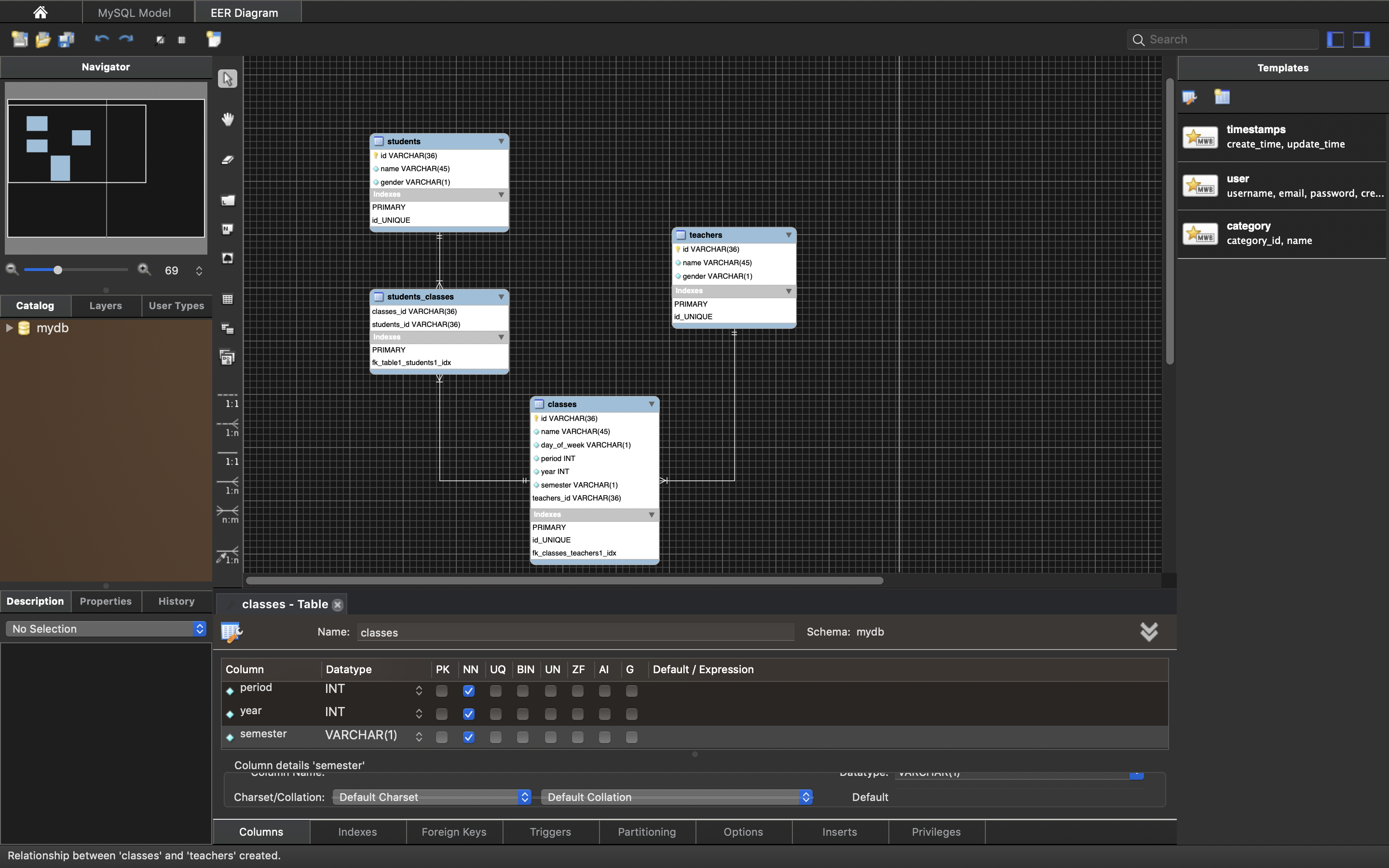1389x868 pixels.
Task: Toggle G checkbox for period column
Action: [x=631, y=691]
